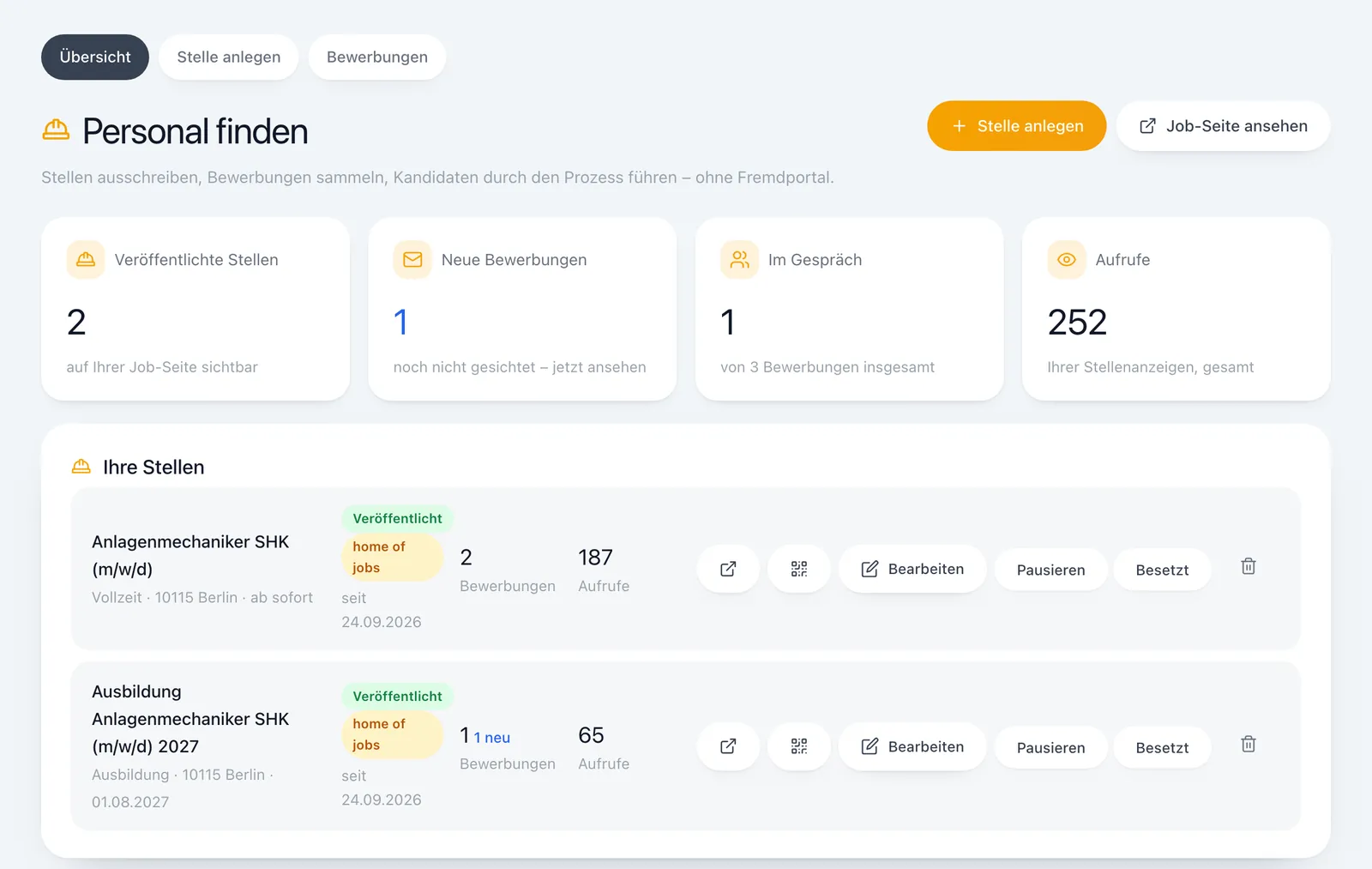This screenshot has width=1372, height=869.
Task: Click the people icon in Im Gespräch card
Action: coord(739,259)
